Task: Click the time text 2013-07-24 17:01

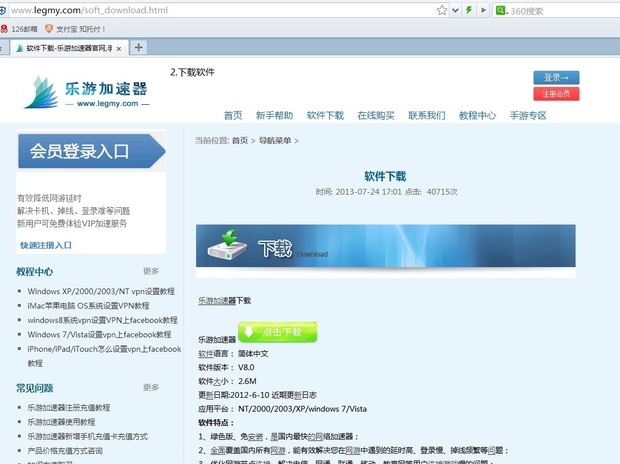Action: [x=369, y=192]
